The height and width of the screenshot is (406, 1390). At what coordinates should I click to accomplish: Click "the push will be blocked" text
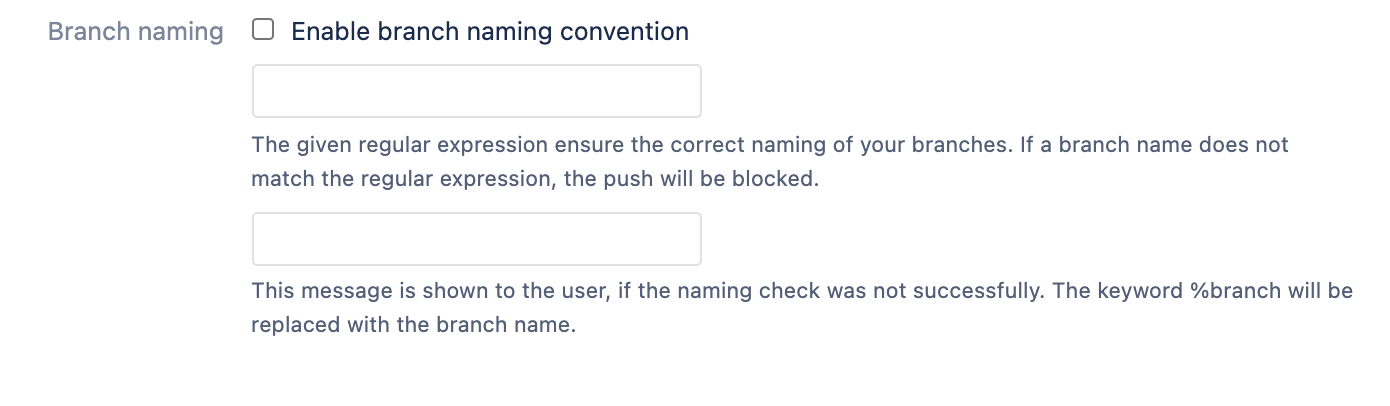coord(708,181)
